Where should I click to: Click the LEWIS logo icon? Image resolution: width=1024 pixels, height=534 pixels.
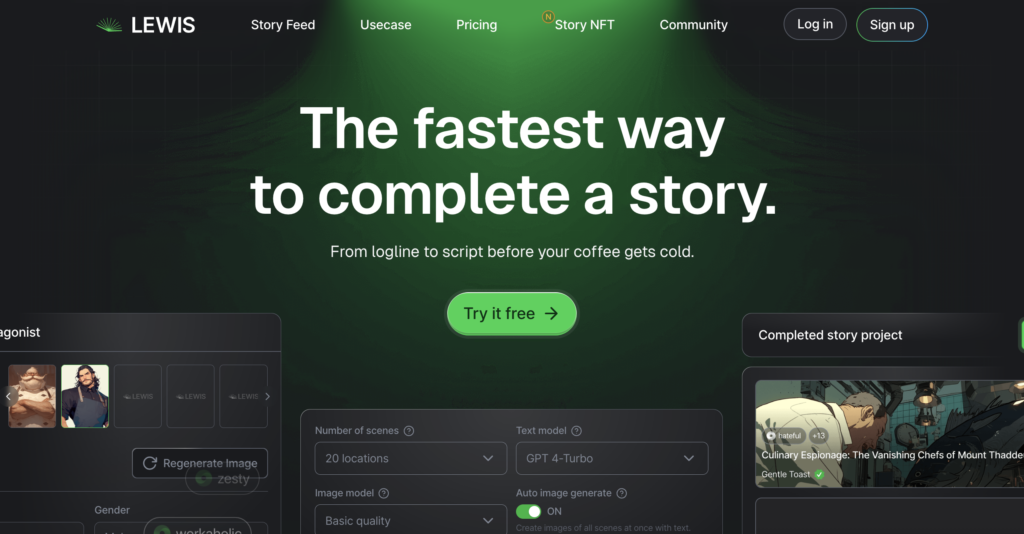[x=109, y=25]
